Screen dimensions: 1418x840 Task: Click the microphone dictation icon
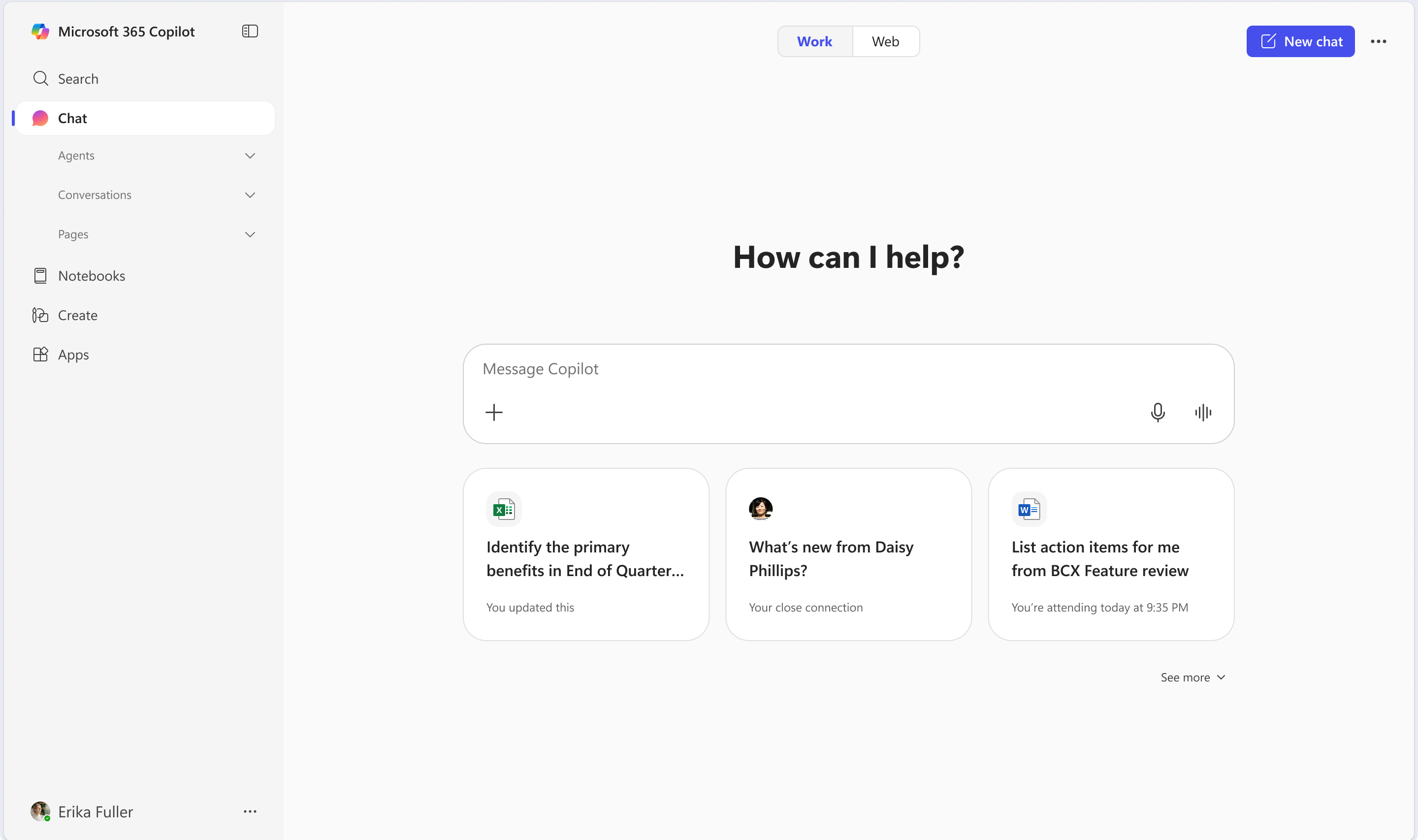(x=1157, y=412)
